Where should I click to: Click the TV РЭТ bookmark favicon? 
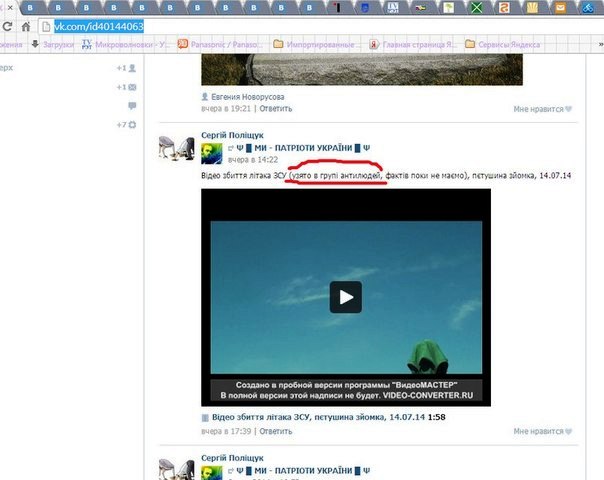(87, 44)
